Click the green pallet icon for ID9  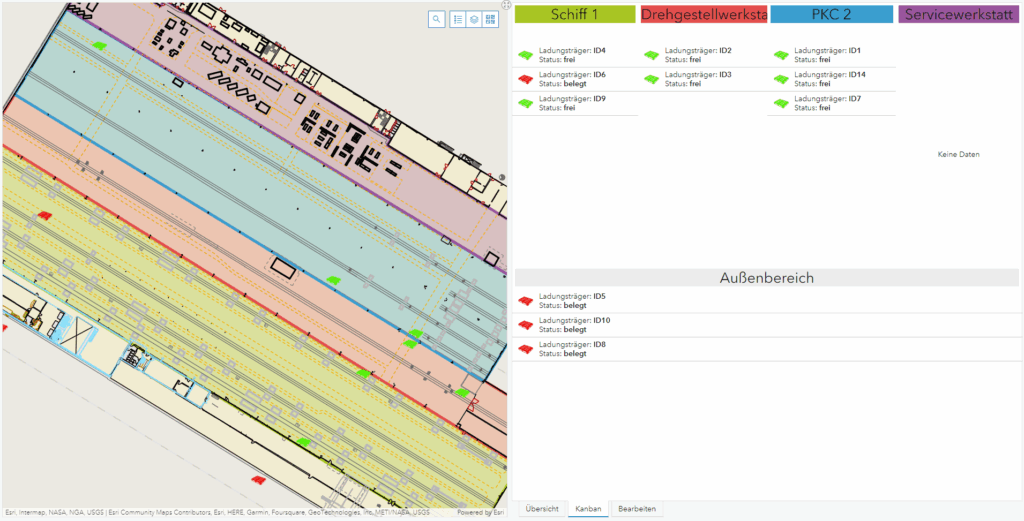click(x=526, y=103)
